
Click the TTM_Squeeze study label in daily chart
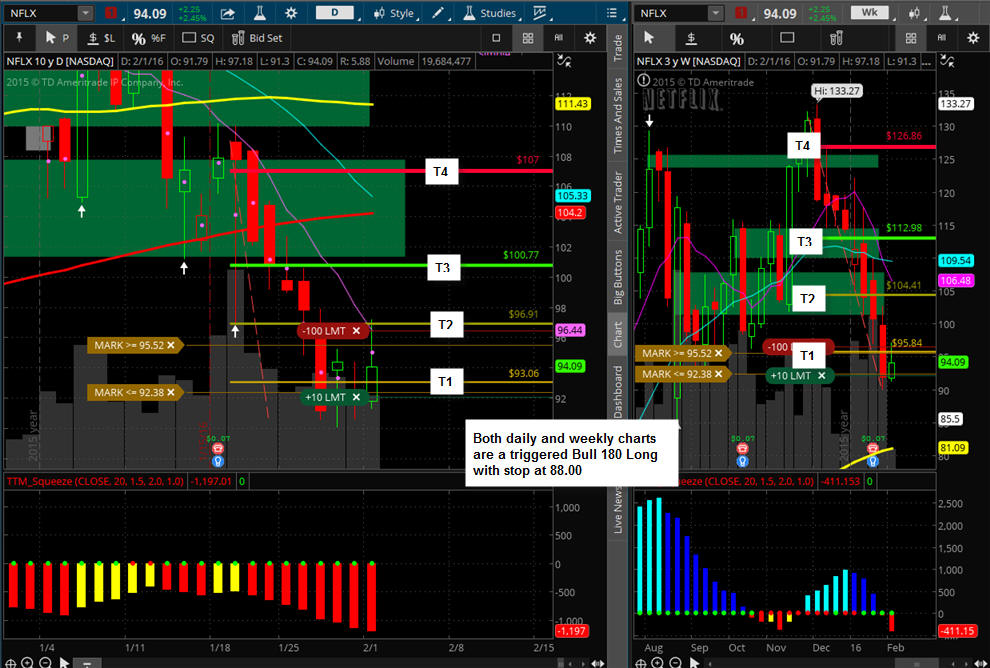[95, 481]
